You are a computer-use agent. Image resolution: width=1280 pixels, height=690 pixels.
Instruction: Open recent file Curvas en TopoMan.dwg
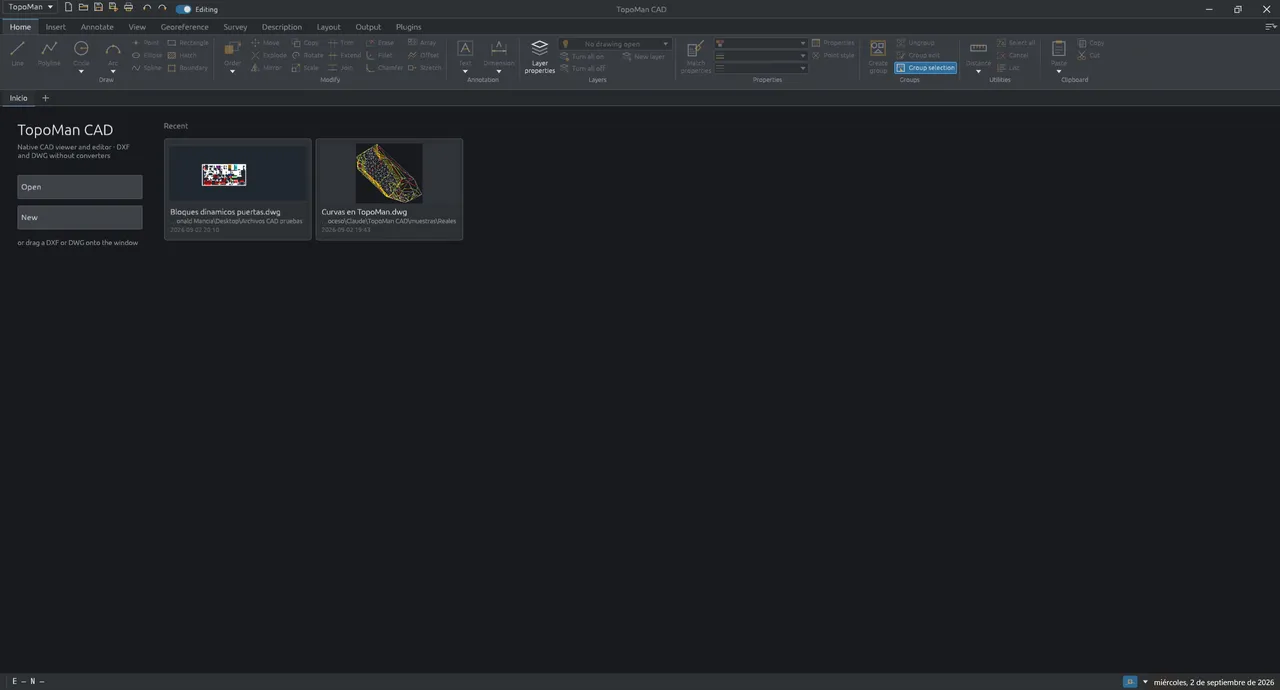click(389, 189)
